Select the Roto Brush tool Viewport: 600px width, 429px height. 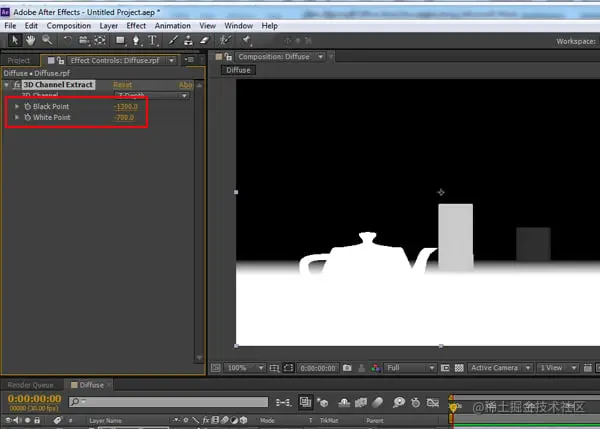(x=225, y=40)
